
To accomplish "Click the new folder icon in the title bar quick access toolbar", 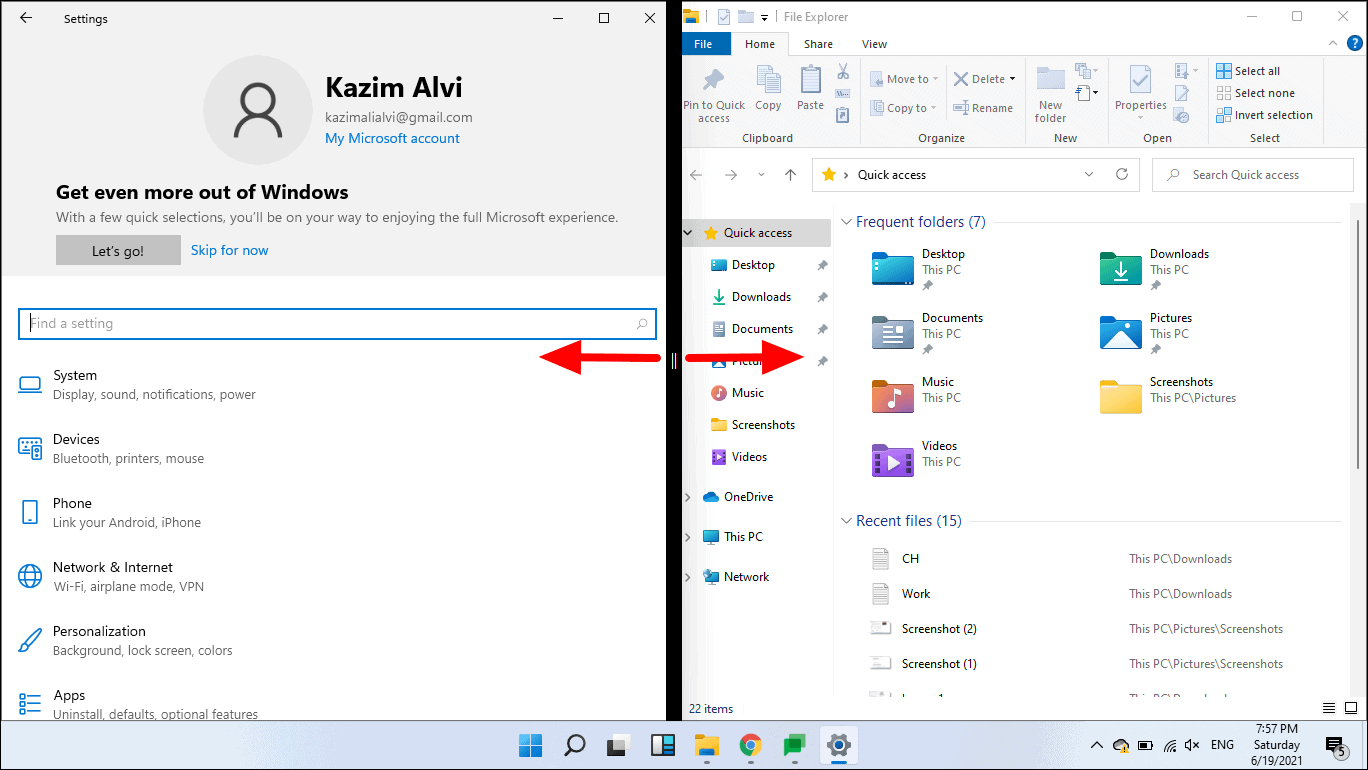I will pyautogui.click(x=745, y=17).
